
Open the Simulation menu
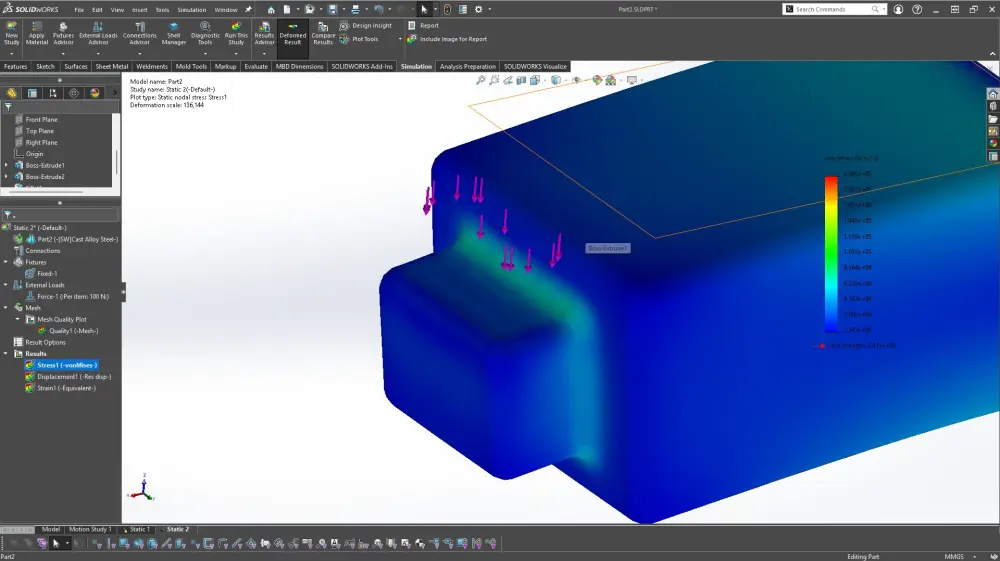point(191,10)
